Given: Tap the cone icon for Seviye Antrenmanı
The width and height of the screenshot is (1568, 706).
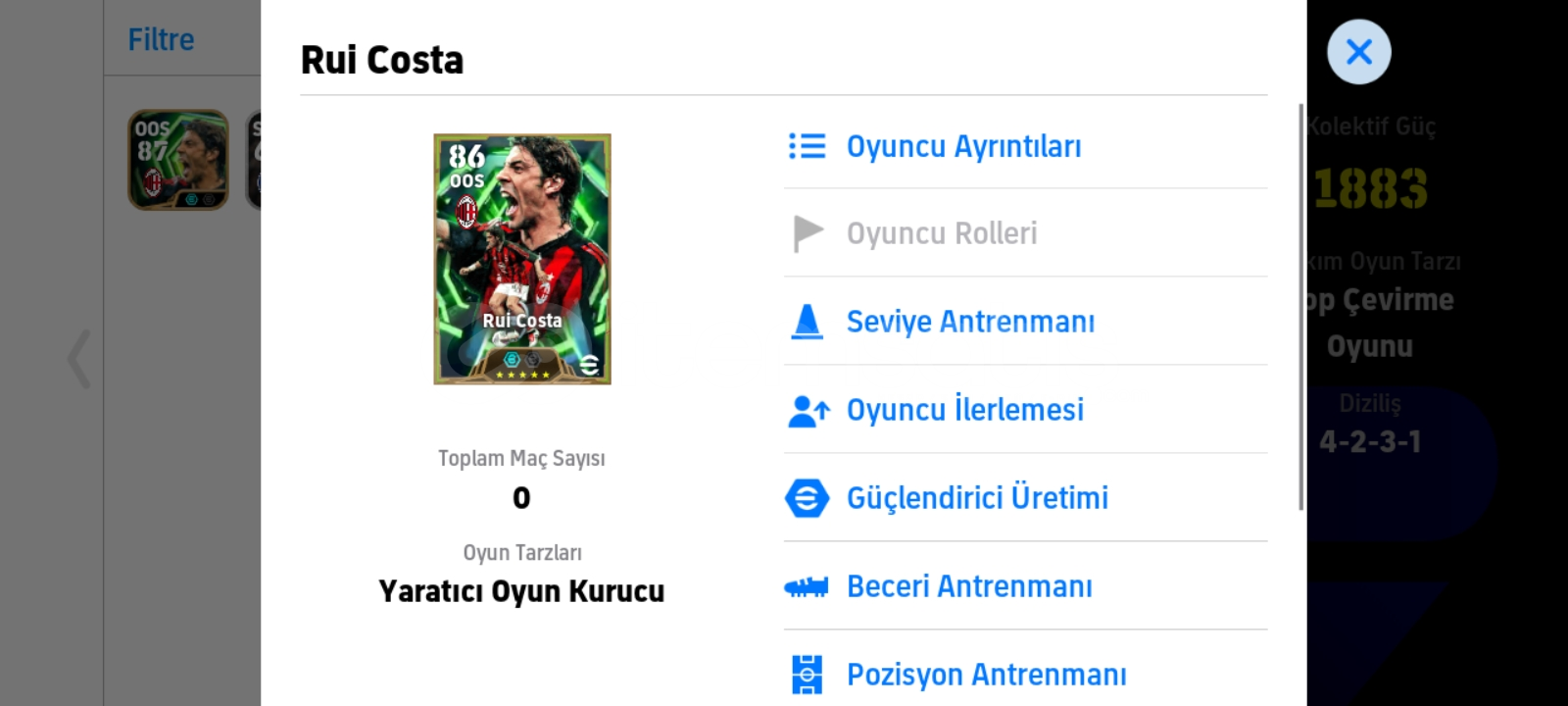Looking at the screenshot, I should (808, 322).
